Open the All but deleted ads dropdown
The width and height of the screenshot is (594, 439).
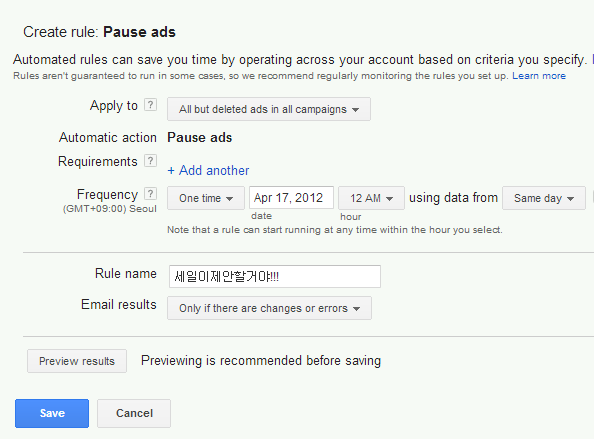click(269, 109)
